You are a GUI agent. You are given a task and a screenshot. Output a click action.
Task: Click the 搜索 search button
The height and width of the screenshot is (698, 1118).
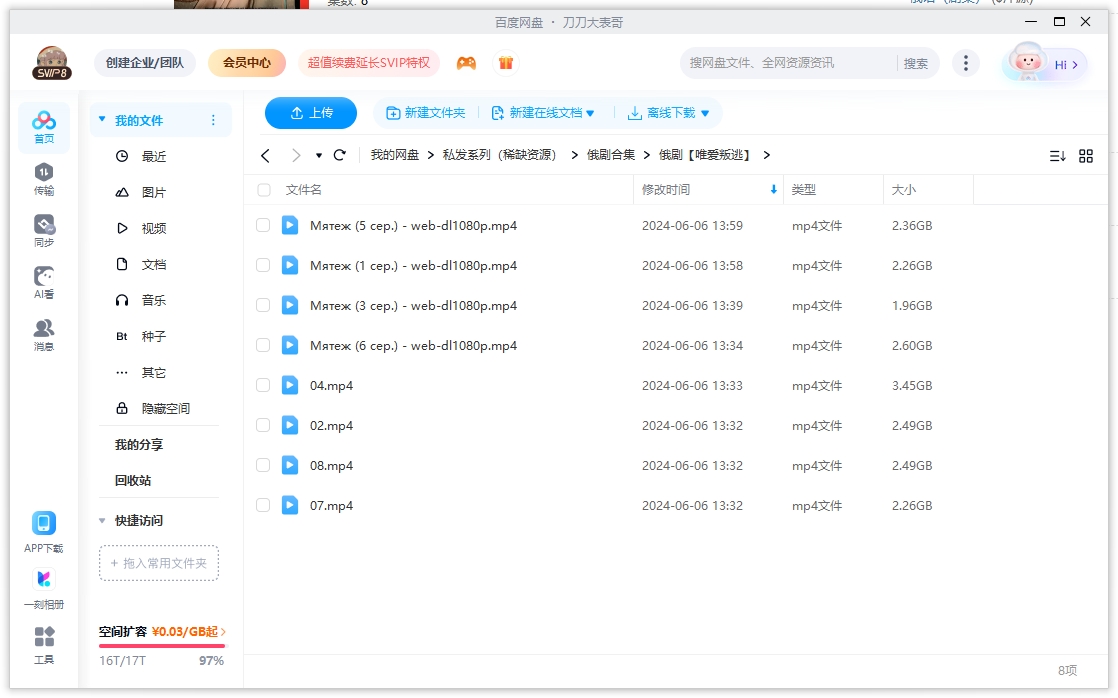(x=916, y=63)
